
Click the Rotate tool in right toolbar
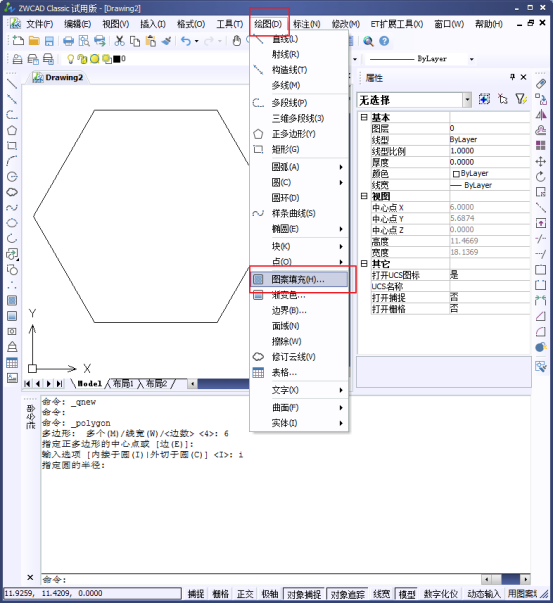pyautogui.click(x=541, y=177)
